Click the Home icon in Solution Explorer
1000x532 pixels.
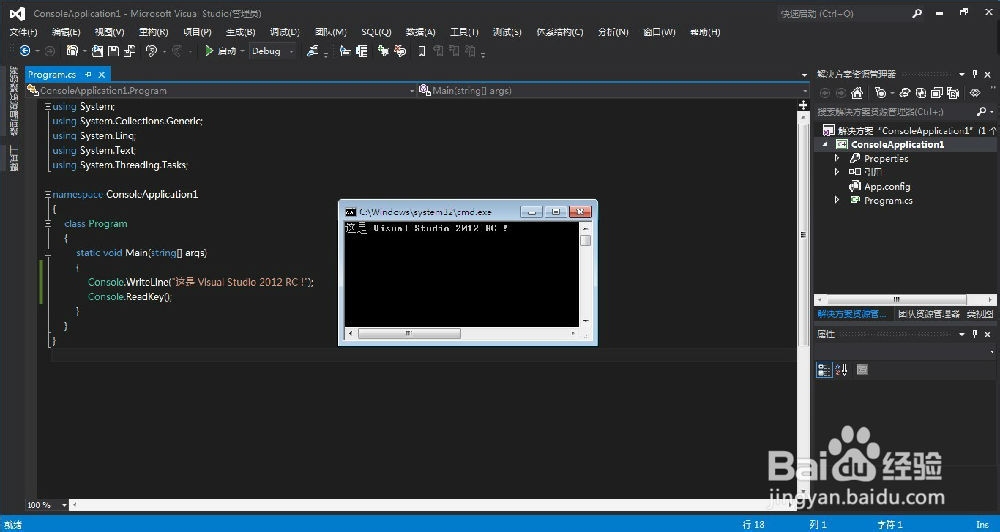[857, 93]
